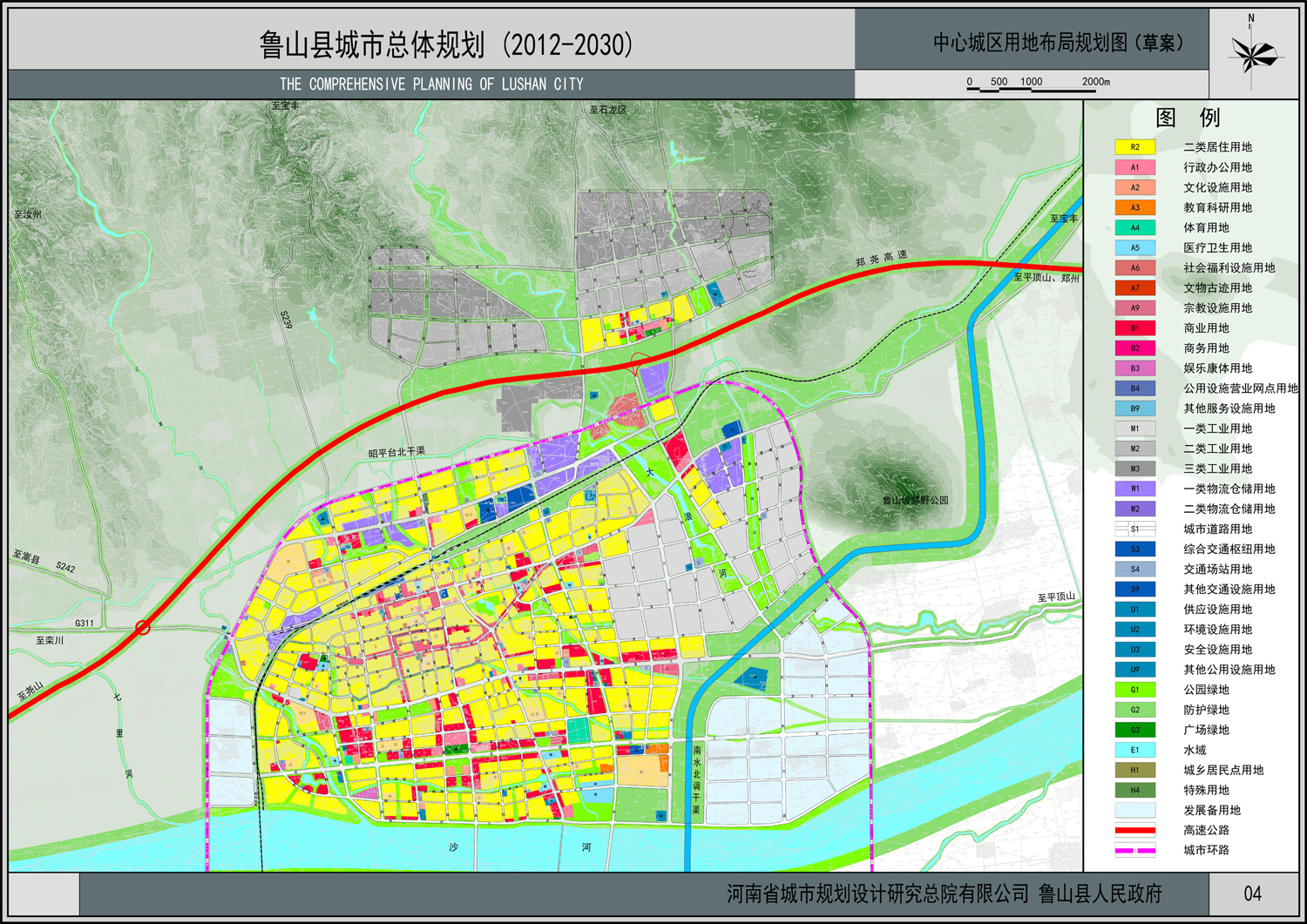The width and height of the screenshot is (1307, 924).
Task: Click the legend label 交通场站用地
Action: 1217,569
